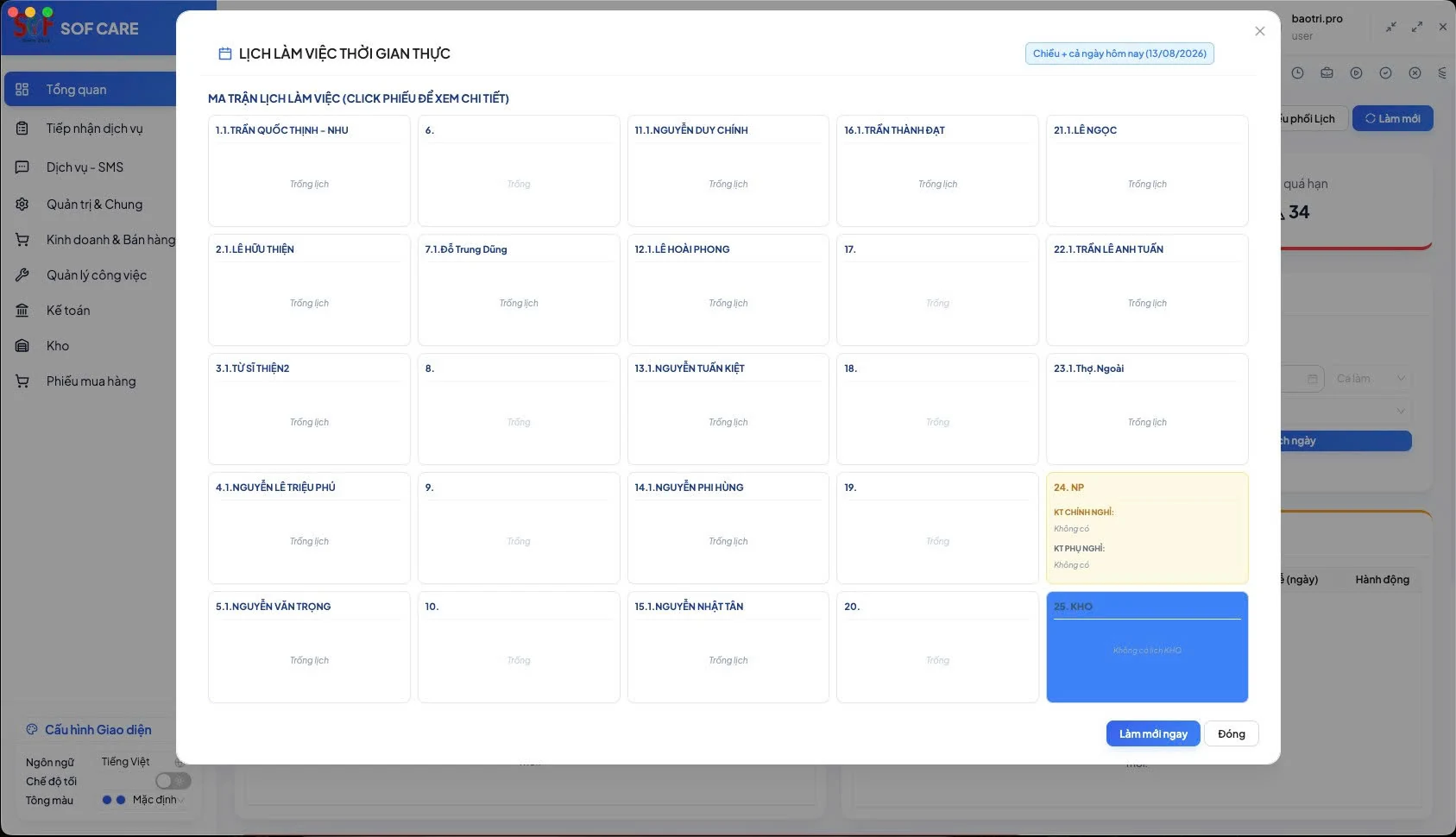Viewport: 1456px width, 837px height.
Task: Click the date input next to Ca làm
Action: [x=1302, y=379]
